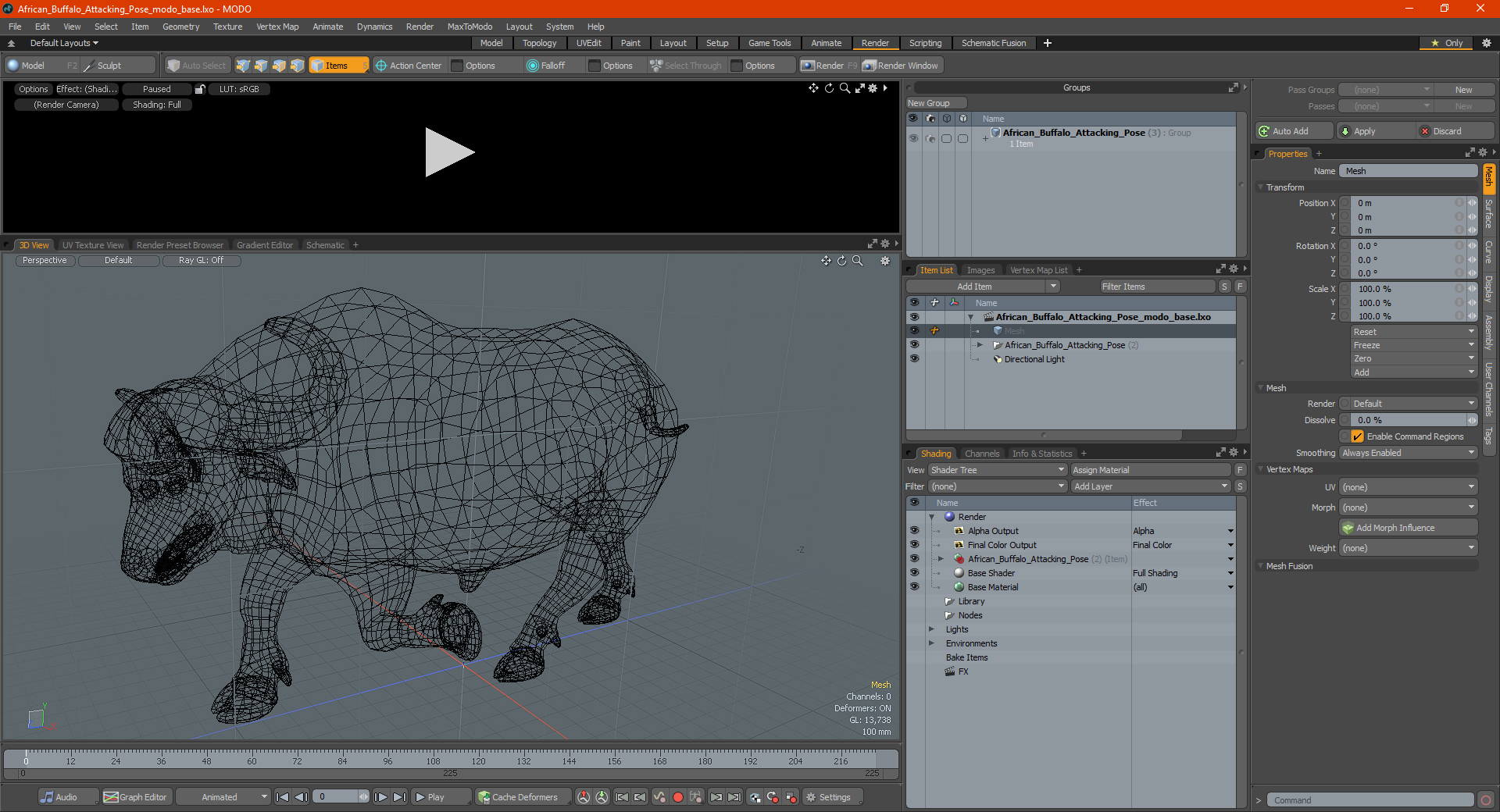Toggle visibility of African_Buffalo group in Groups
The height and width of the screenshot is (812, 1500).
click(913, 138)
